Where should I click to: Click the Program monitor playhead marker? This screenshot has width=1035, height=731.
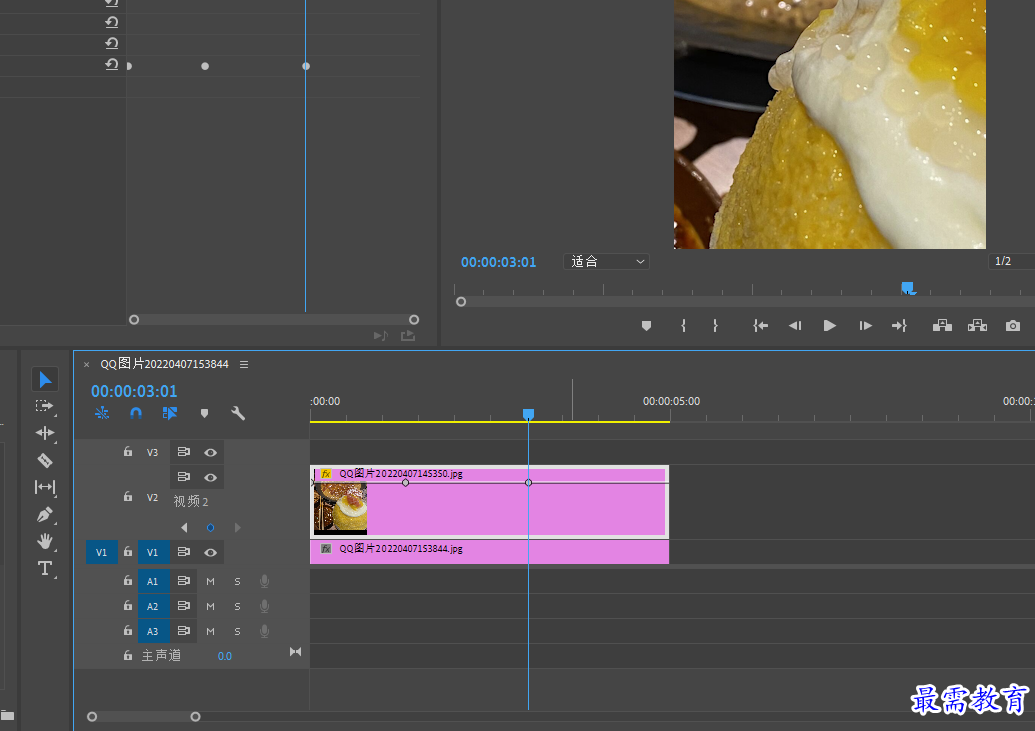click(908, 287)
